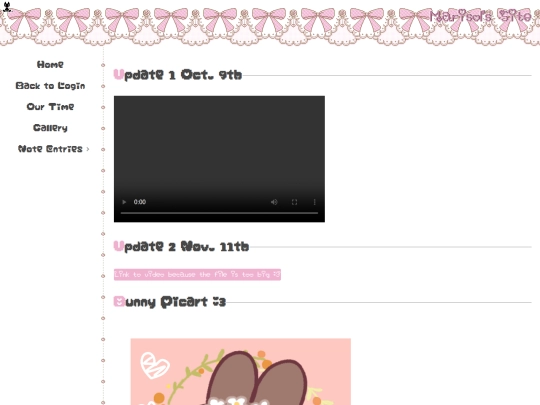540x405 pixels.
Task: Open the Our Time page
Action: (x=50, y=107)
